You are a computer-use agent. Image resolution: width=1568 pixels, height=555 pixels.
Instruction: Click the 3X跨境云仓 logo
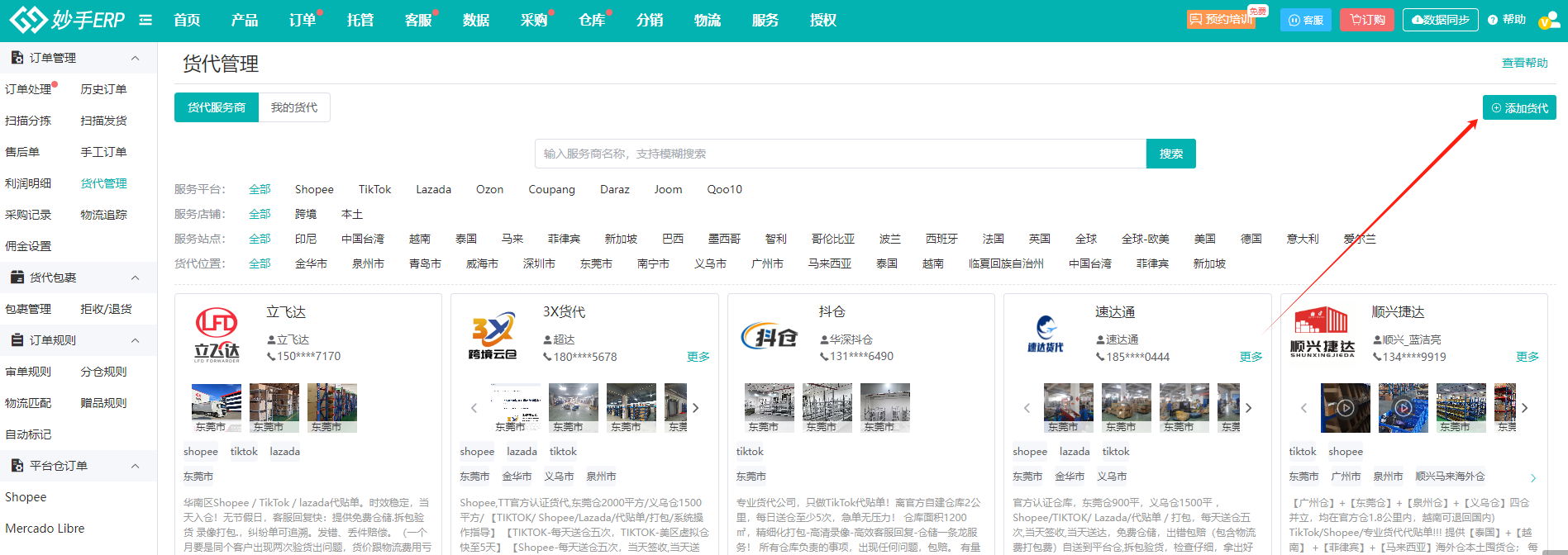493,334
